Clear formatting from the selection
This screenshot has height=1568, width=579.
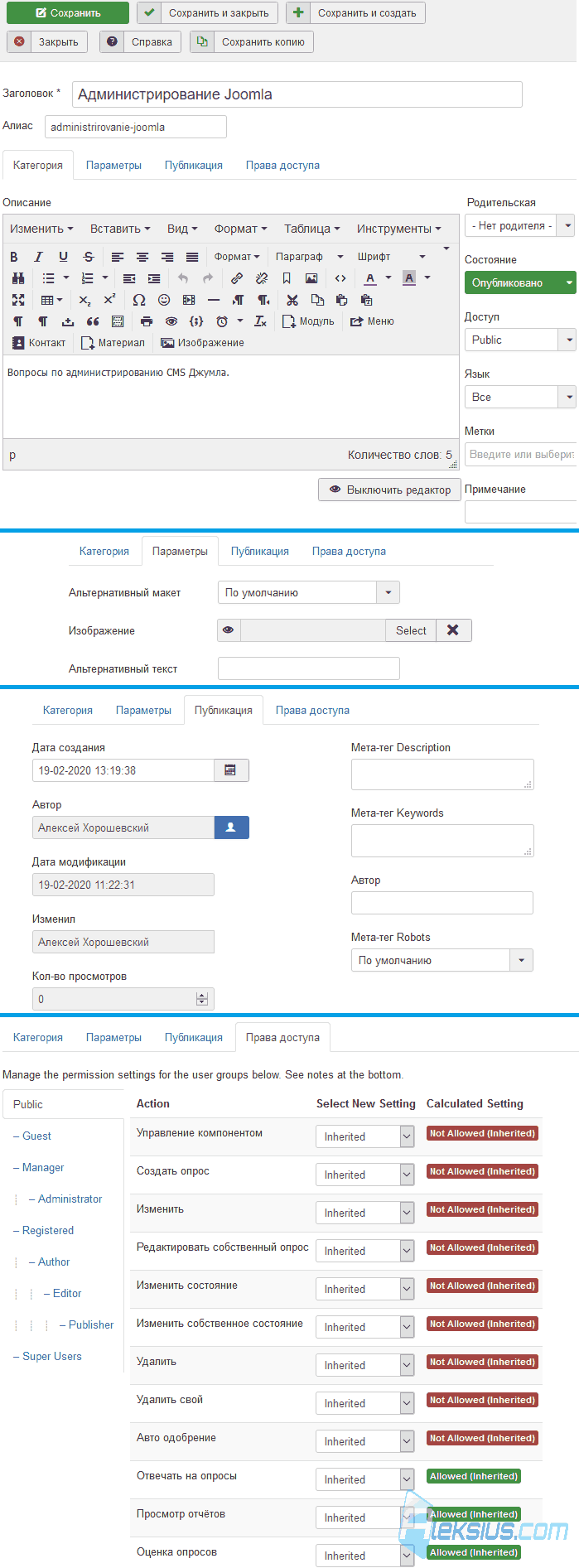(260, 321)
